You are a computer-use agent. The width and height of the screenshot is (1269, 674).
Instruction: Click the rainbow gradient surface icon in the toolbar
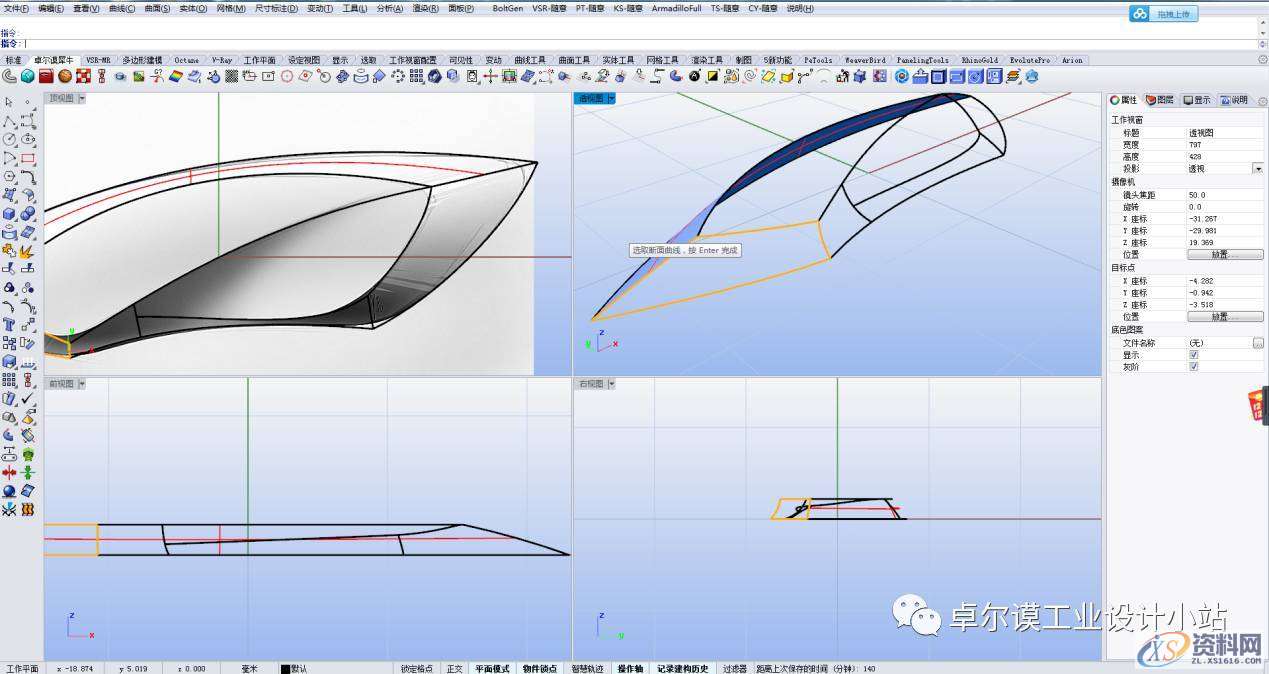point(176,76)
